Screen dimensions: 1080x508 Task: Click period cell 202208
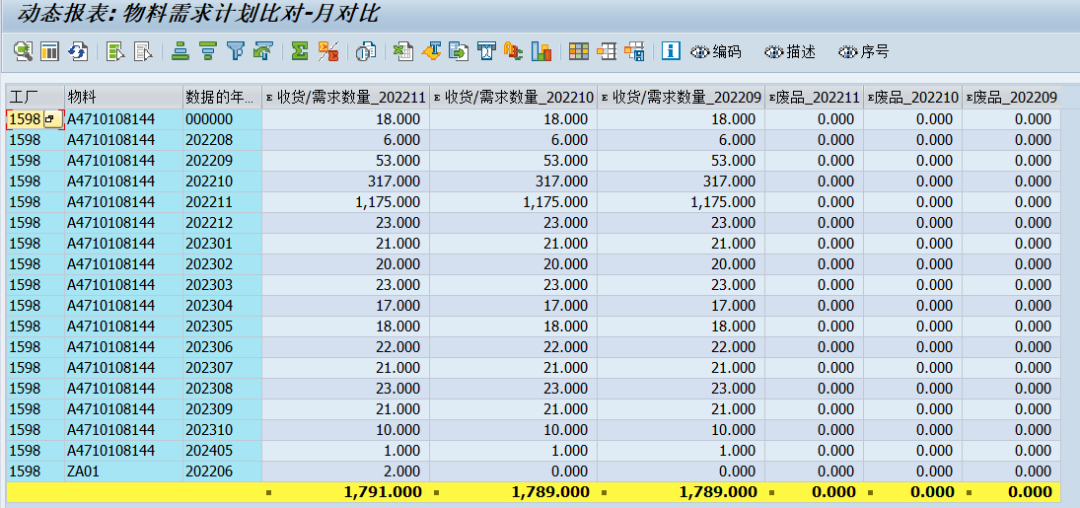[x=222, y=140]
